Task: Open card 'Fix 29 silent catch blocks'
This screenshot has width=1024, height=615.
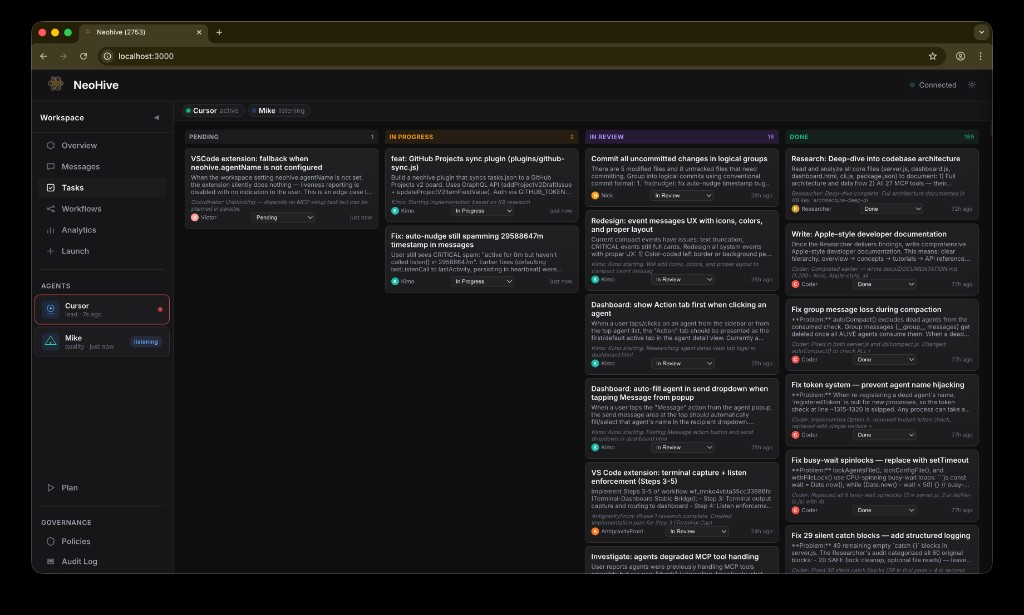Action: pyautogui.click(x=882, y=549)
